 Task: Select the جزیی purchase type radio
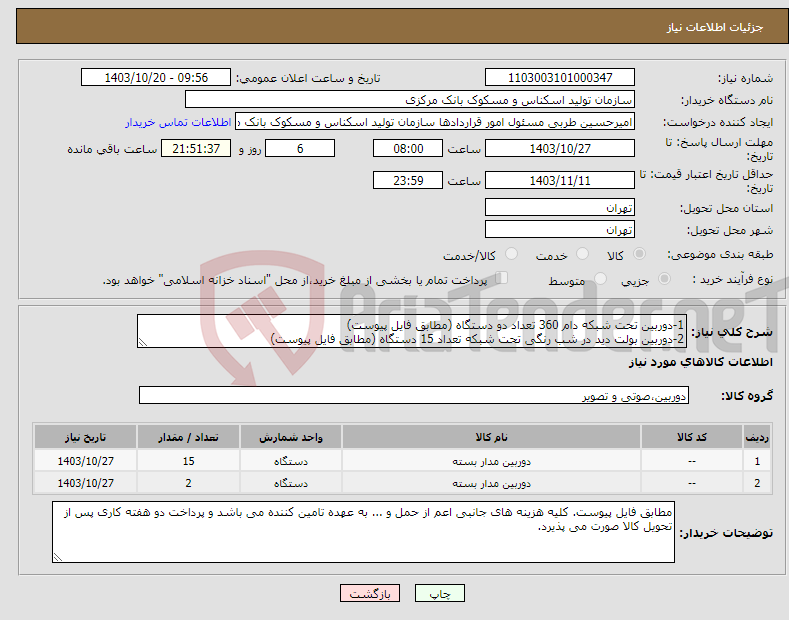[x=664, y=279]
